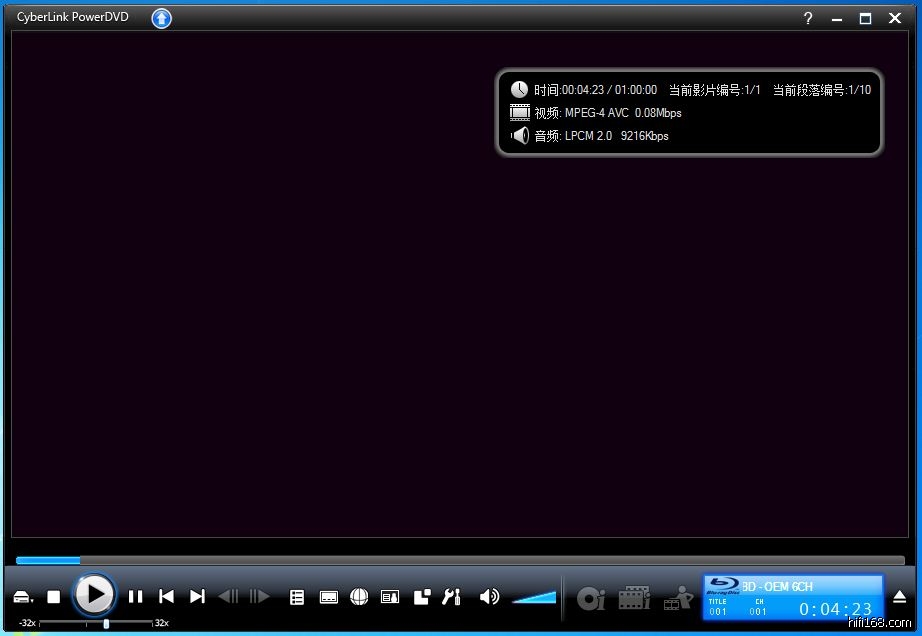This screenshot has width=922, height=636.
Task: Pause the disc playback
Action: (135, 597)
